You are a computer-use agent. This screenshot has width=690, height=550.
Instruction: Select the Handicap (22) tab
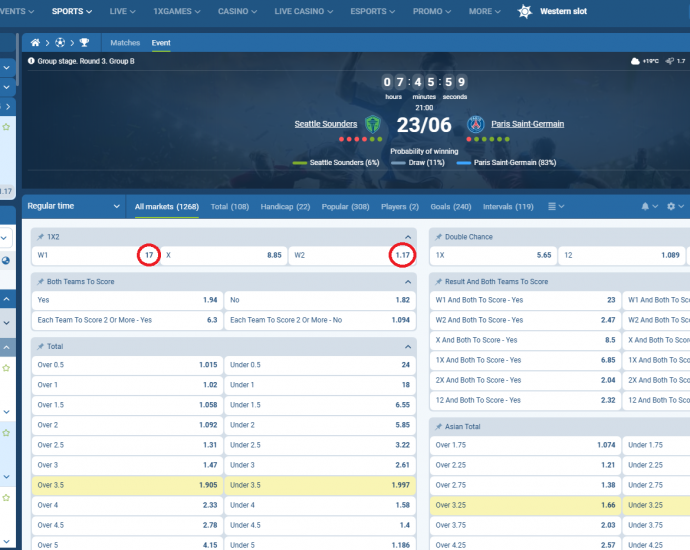285,206
